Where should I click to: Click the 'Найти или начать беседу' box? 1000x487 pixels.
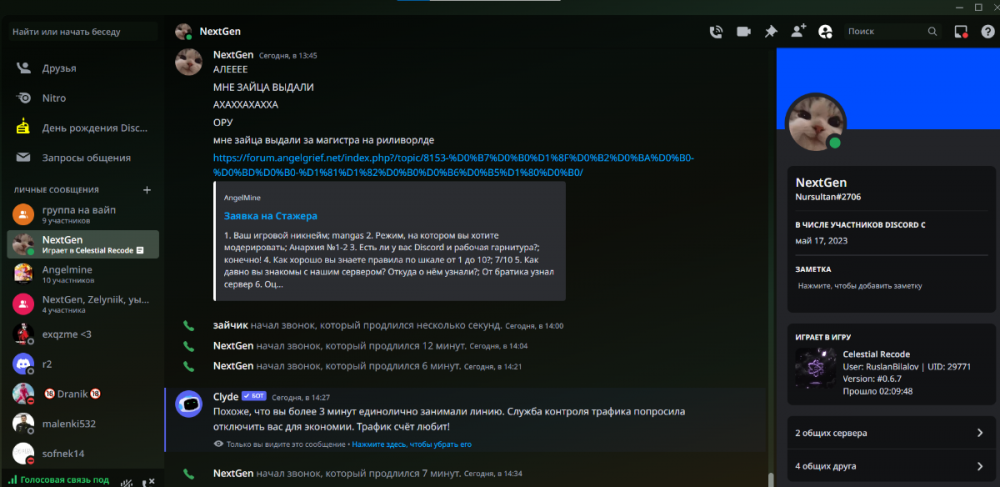tap(83, 31)
